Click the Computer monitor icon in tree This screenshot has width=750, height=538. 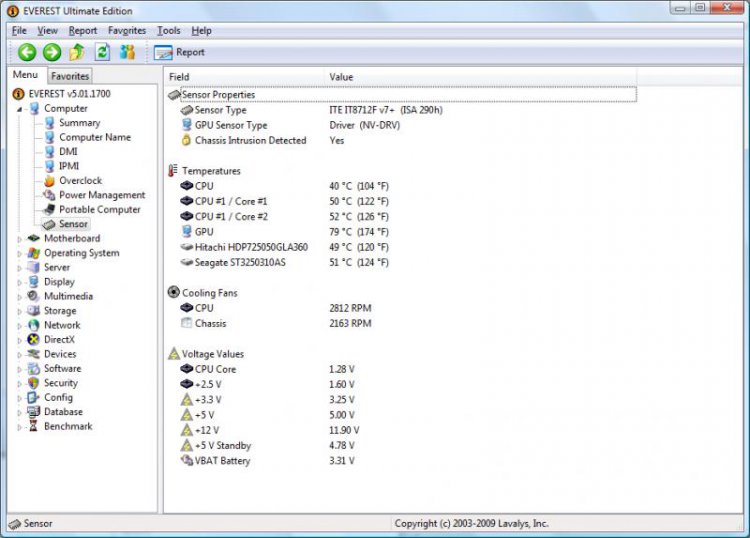(34, 109)
